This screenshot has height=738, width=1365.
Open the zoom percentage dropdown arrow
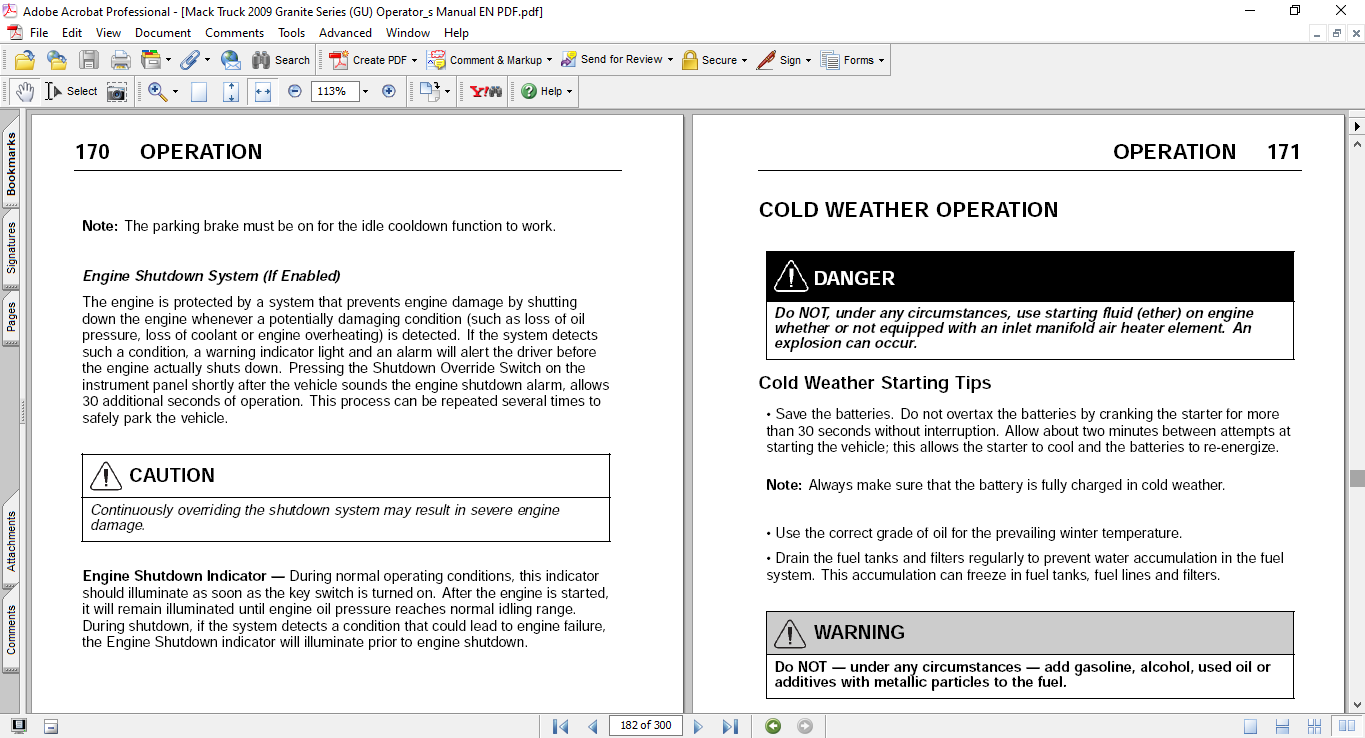(x=365, y=91)
